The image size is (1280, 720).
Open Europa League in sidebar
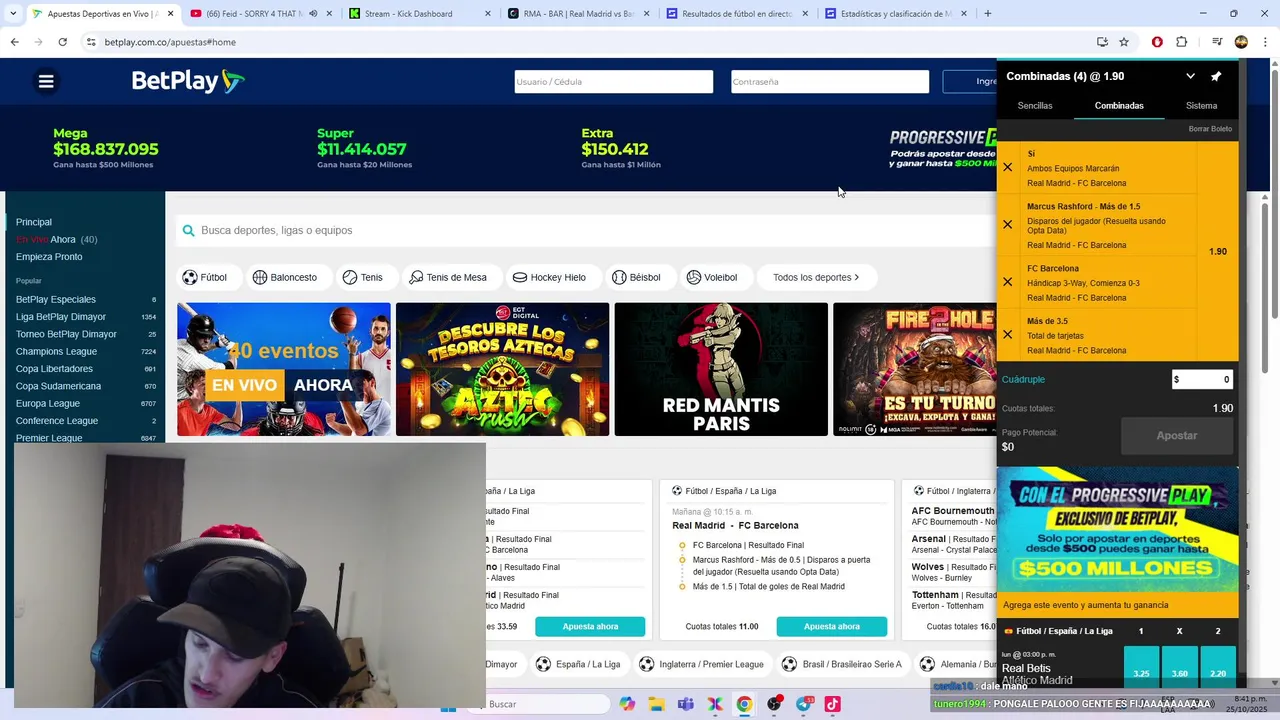click(48, 404)
